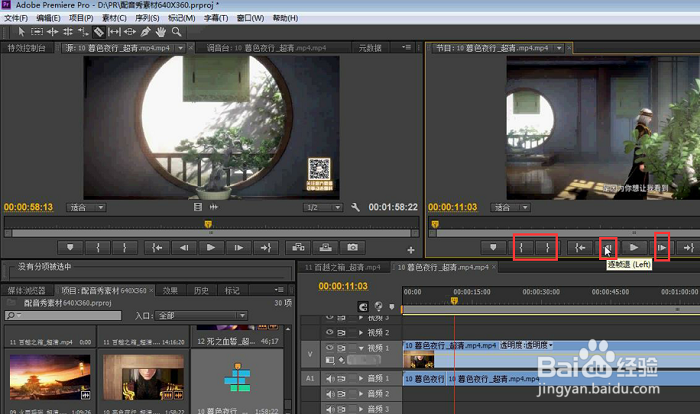This screenshot has width=700, height=414.
Task: Open the 文件(F) menu
Action: pyautogui.click(x=16, y=18)
